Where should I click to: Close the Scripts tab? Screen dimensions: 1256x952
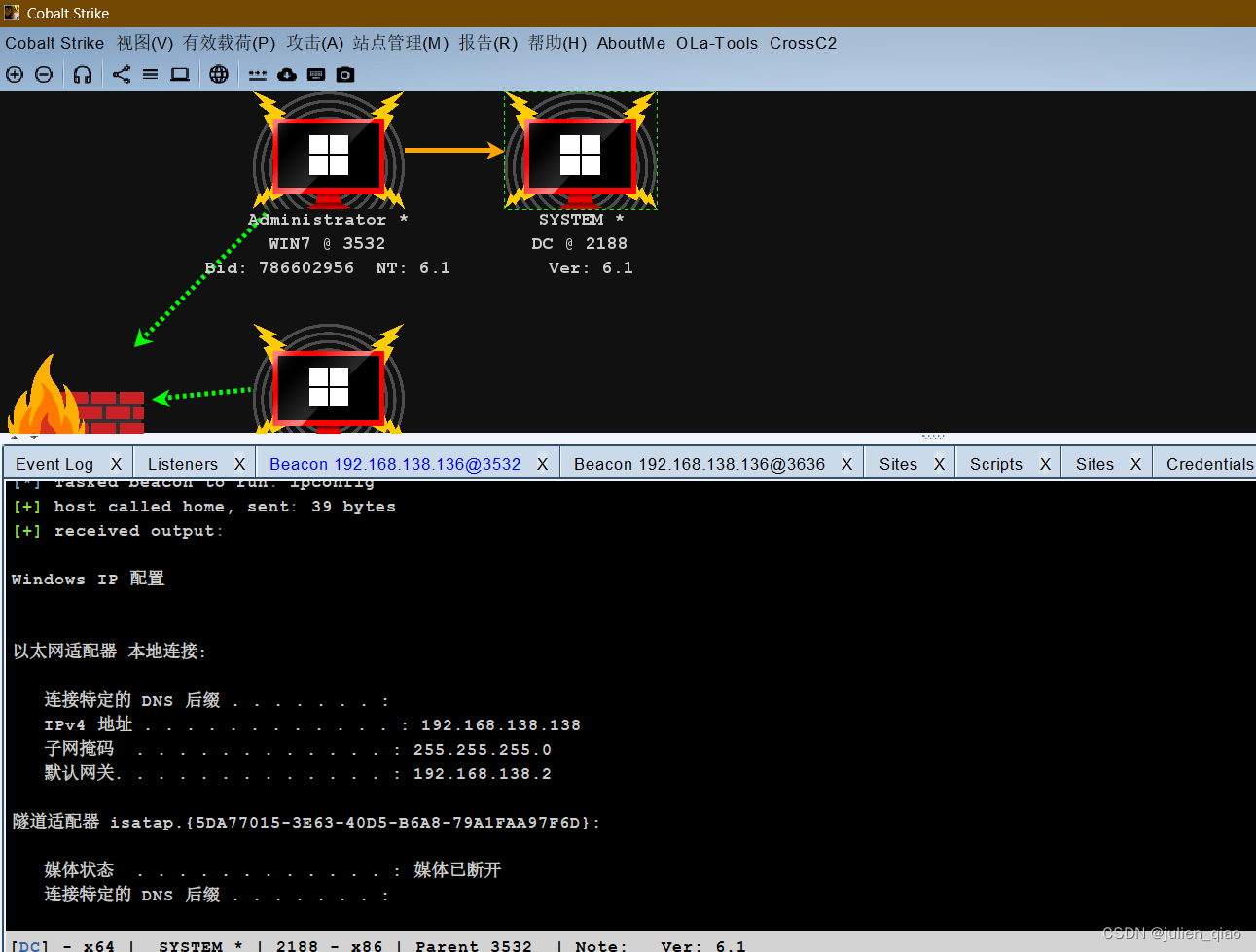(x=1045, y=465)
